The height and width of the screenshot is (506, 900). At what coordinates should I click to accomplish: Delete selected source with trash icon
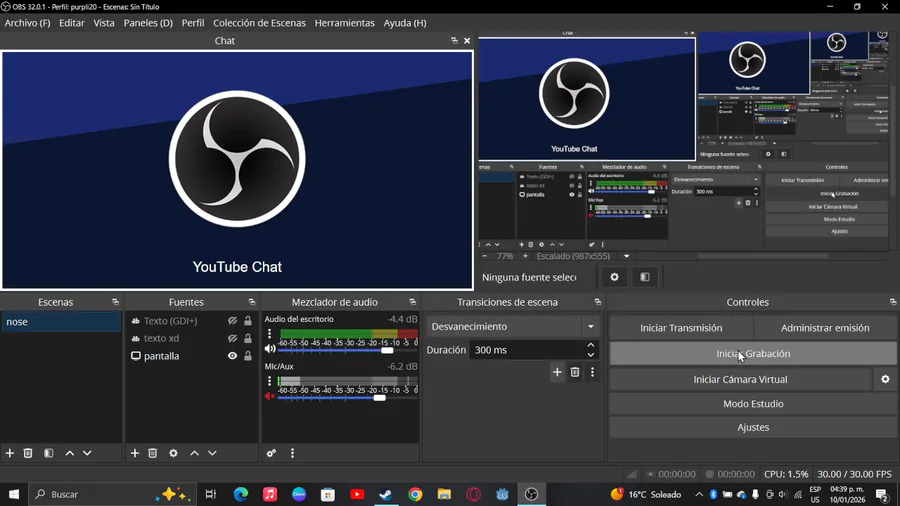pos(153,453)
